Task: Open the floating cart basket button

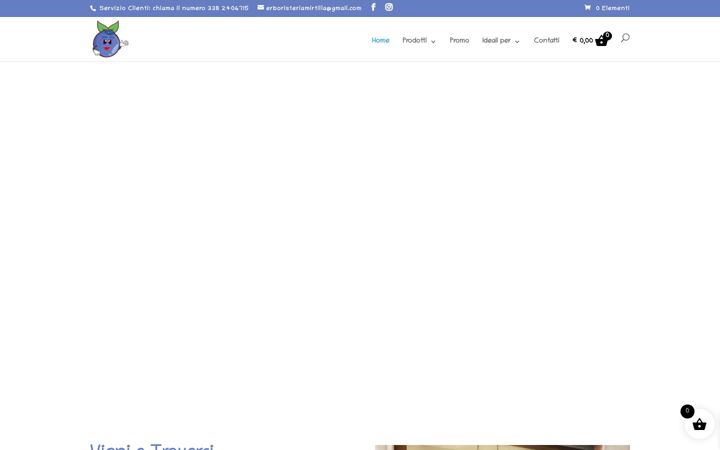Action: pyautogui.click(x=699, y=424)
